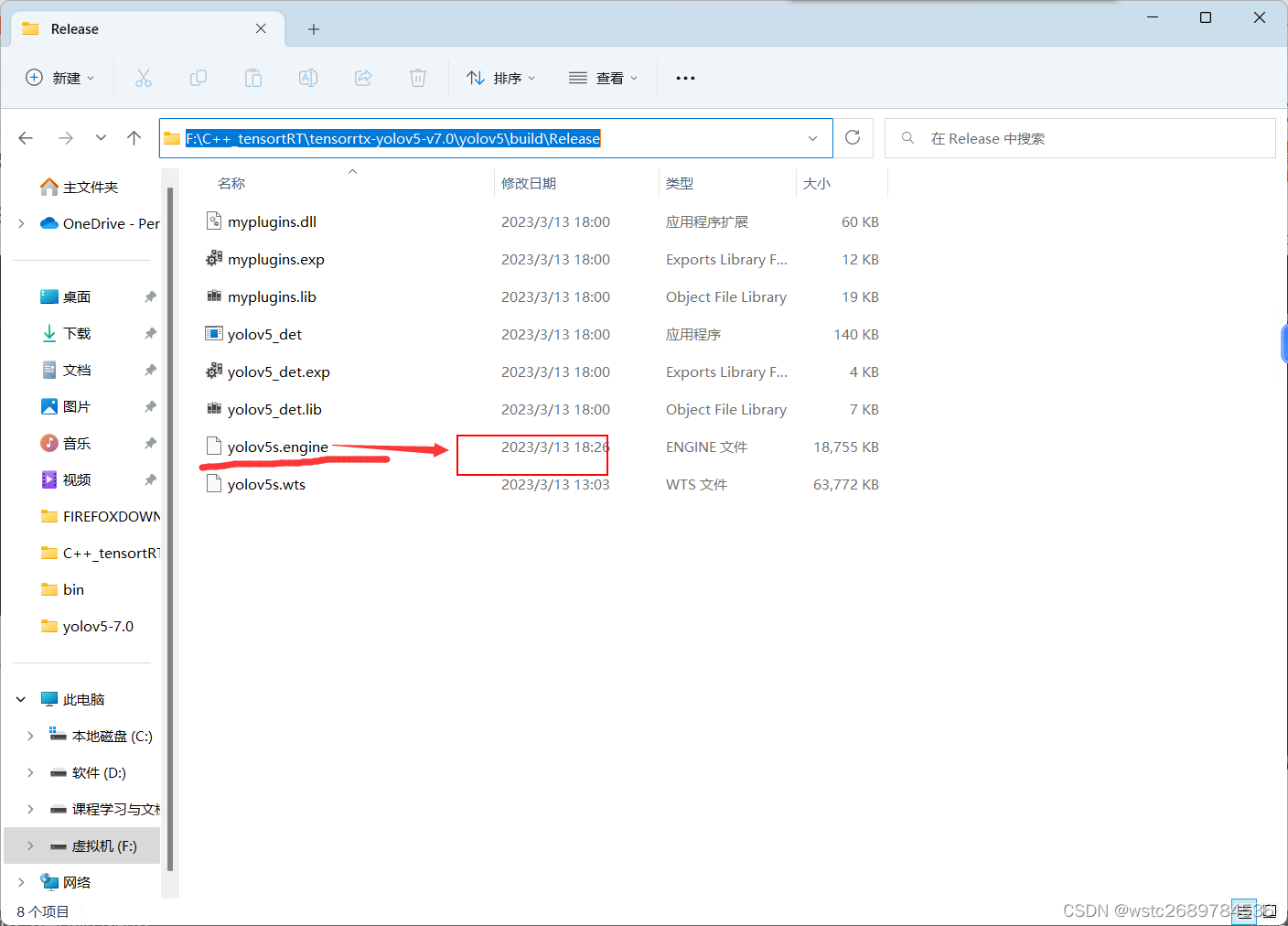Open 桌面 in navigation pane

tap(77, 296)
